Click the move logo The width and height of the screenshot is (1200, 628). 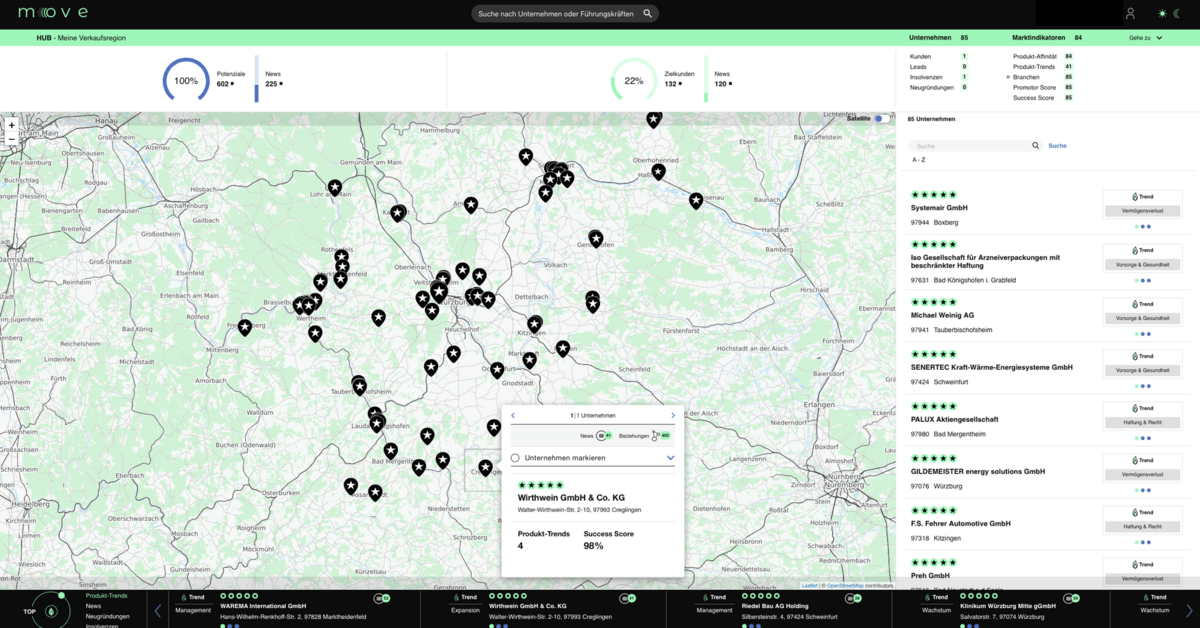53,13
